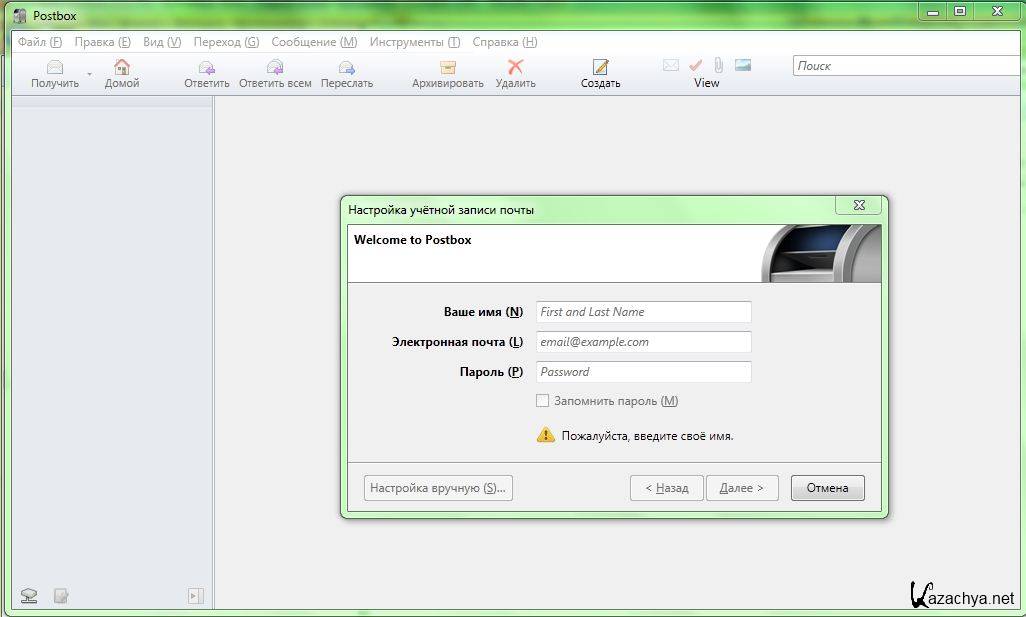Click the Отмена button
The width and height of the screenshot is (1026, 617).
(827, 488)
